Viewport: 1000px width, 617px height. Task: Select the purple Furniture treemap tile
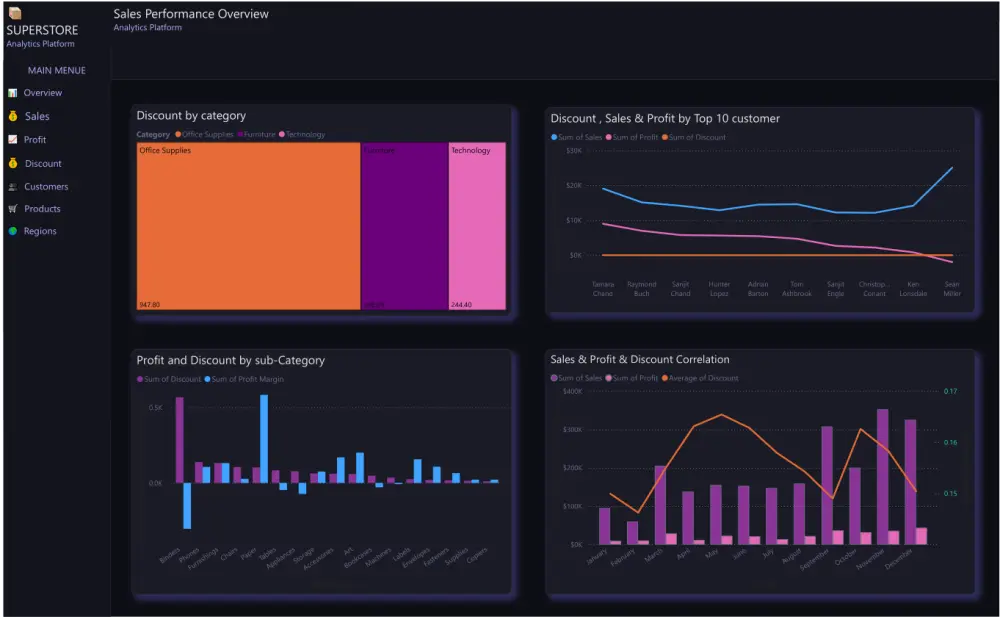pos(404,226)
